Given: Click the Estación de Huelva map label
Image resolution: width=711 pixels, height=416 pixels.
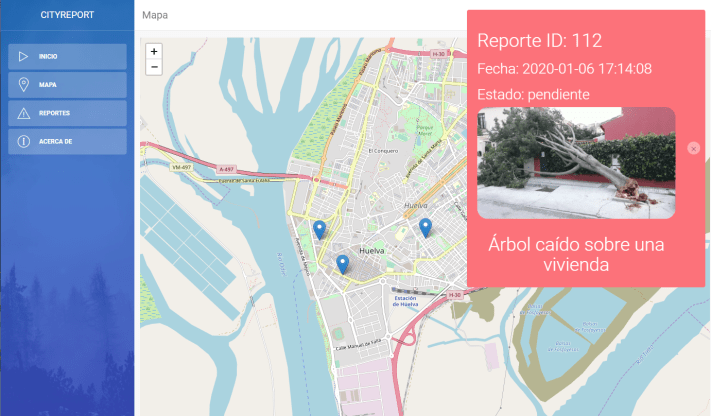Looking at the screenshot, I should 405,301.
